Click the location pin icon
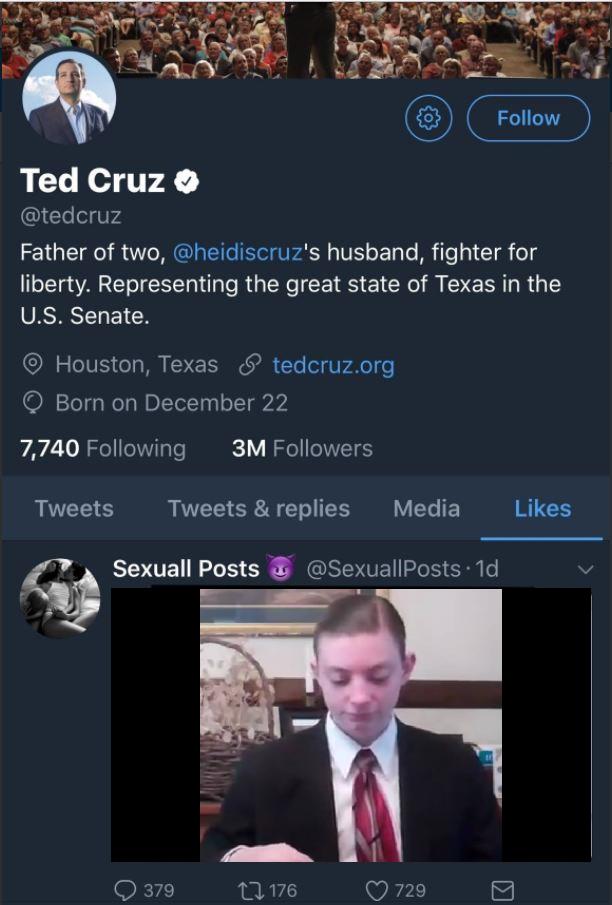 (x=33, y=365)
